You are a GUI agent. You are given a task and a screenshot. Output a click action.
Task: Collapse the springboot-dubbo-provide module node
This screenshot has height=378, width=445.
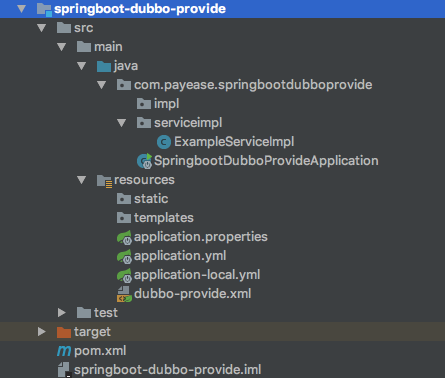tap(22, 9)
